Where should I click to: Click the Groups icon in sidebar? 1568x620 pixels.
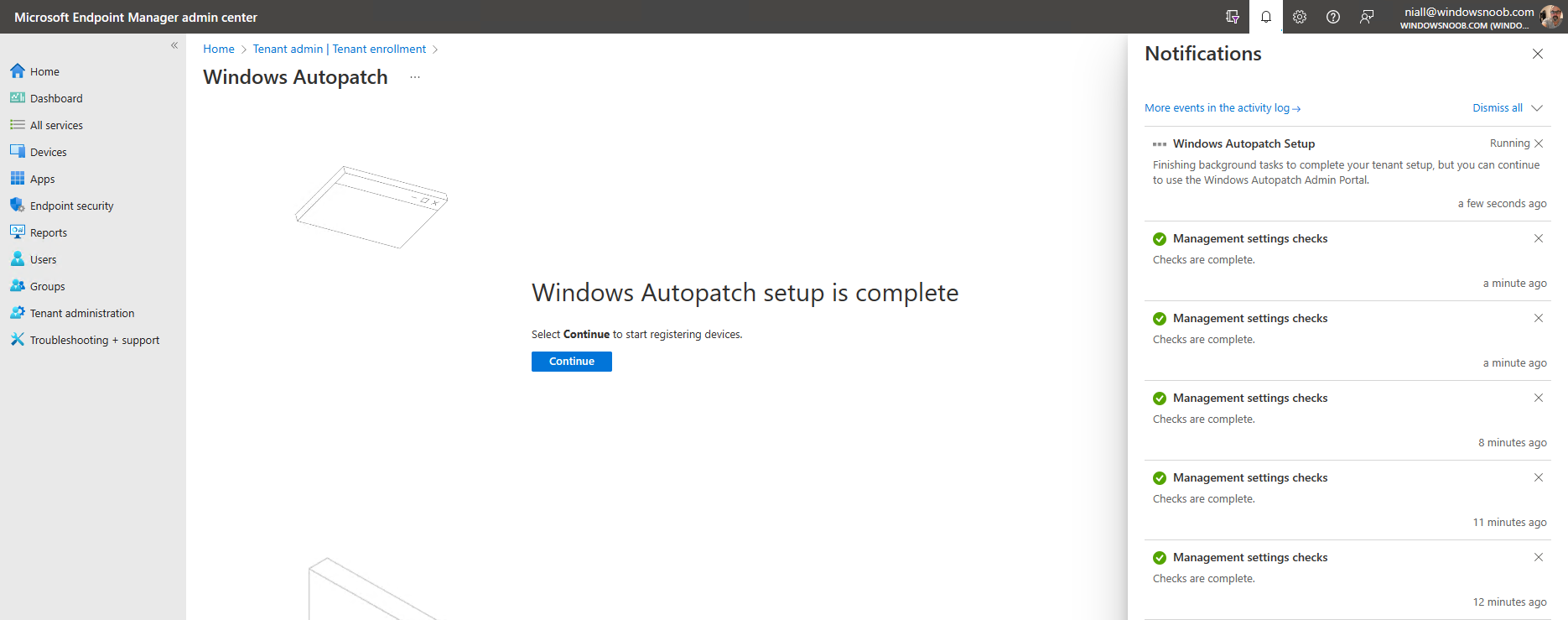tap(18, 286)
